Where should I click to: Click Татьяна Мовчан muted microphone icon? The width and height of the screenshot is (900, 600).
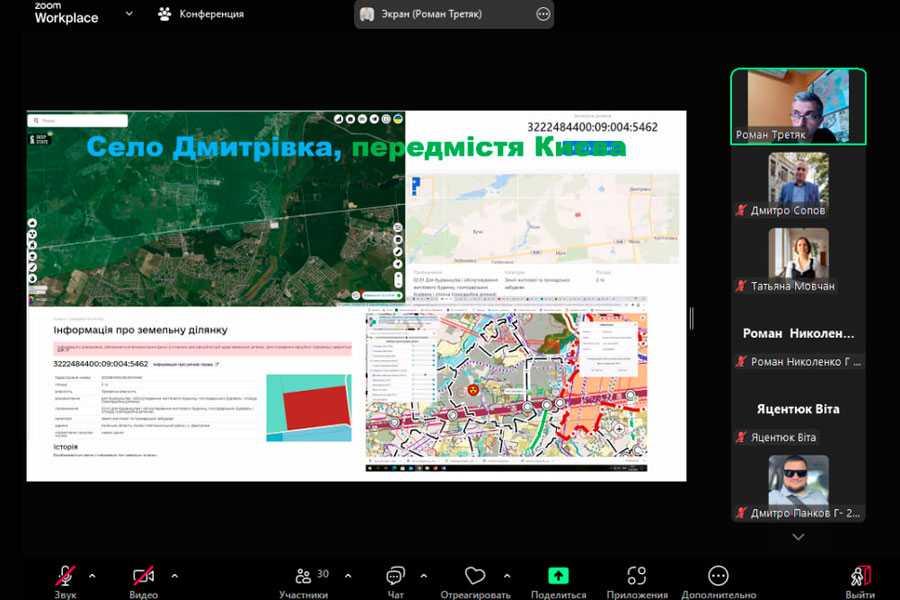[741, 286]
